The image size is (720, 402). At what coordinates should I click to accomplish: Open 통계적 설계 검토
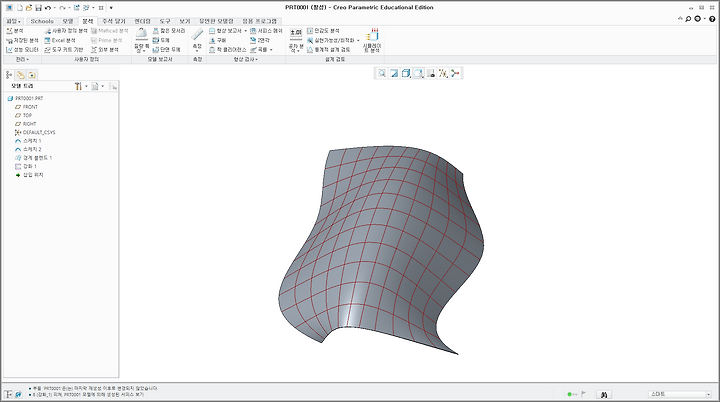pyautogui.click(x=328, y=50)
